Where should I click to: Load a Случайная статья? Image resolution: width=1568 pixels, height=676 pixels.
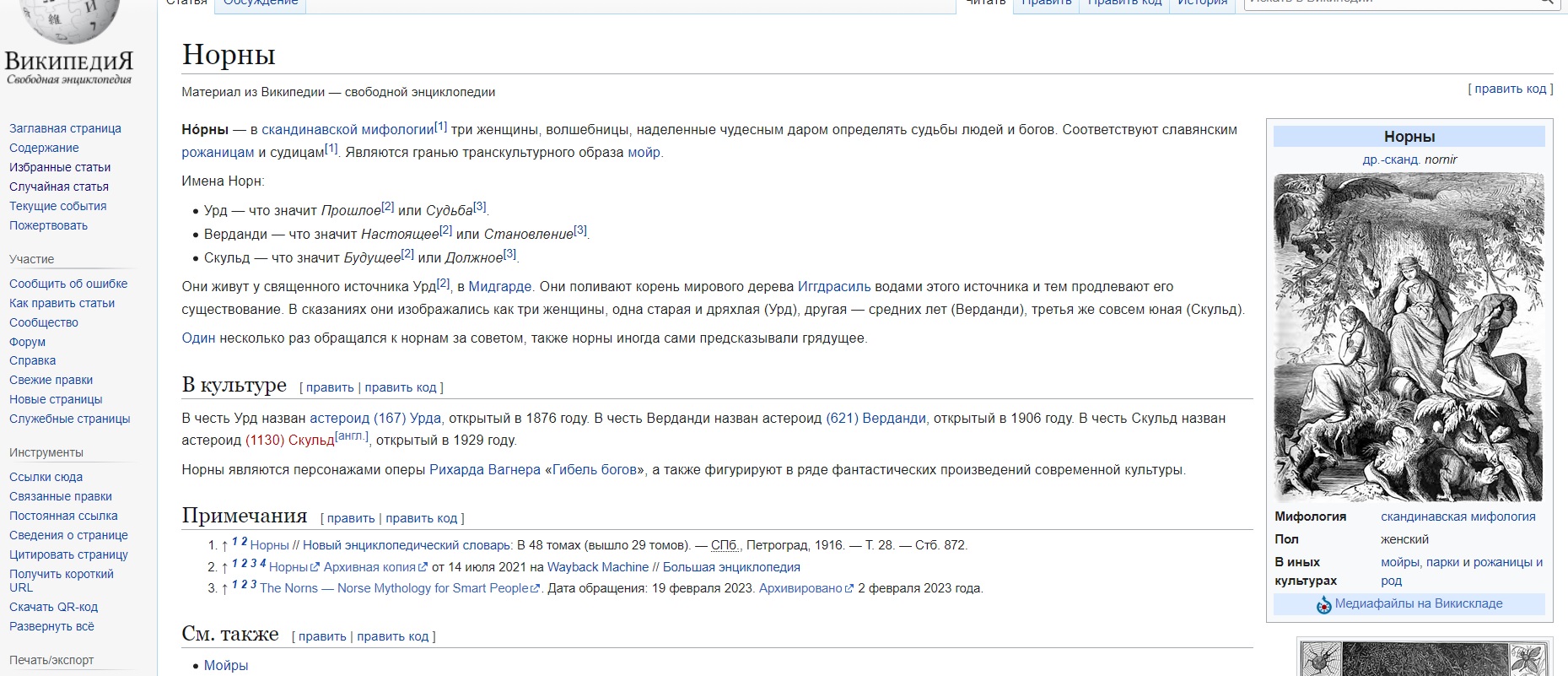click(x=59, y=187)
